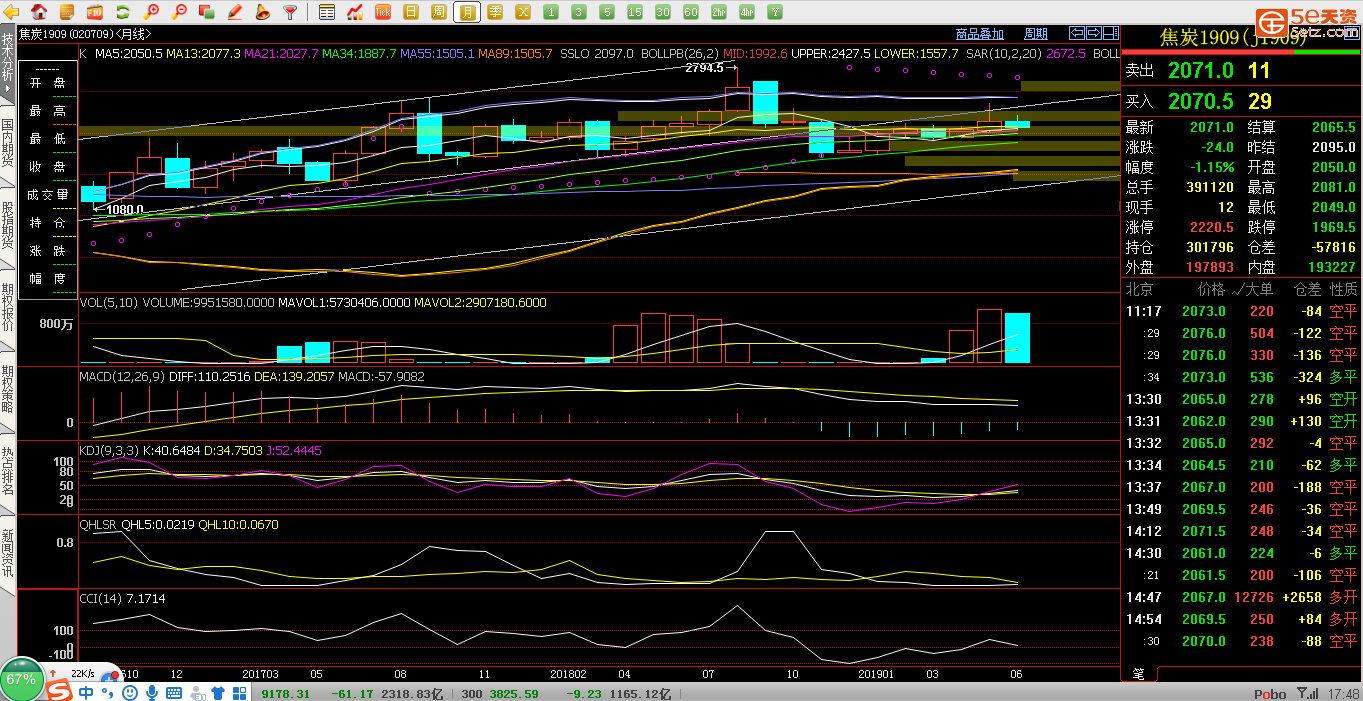1363x701 pixels.
Task: Select the red pencil drawing tool
Action: pyautogui.click(x=235, y=12)
